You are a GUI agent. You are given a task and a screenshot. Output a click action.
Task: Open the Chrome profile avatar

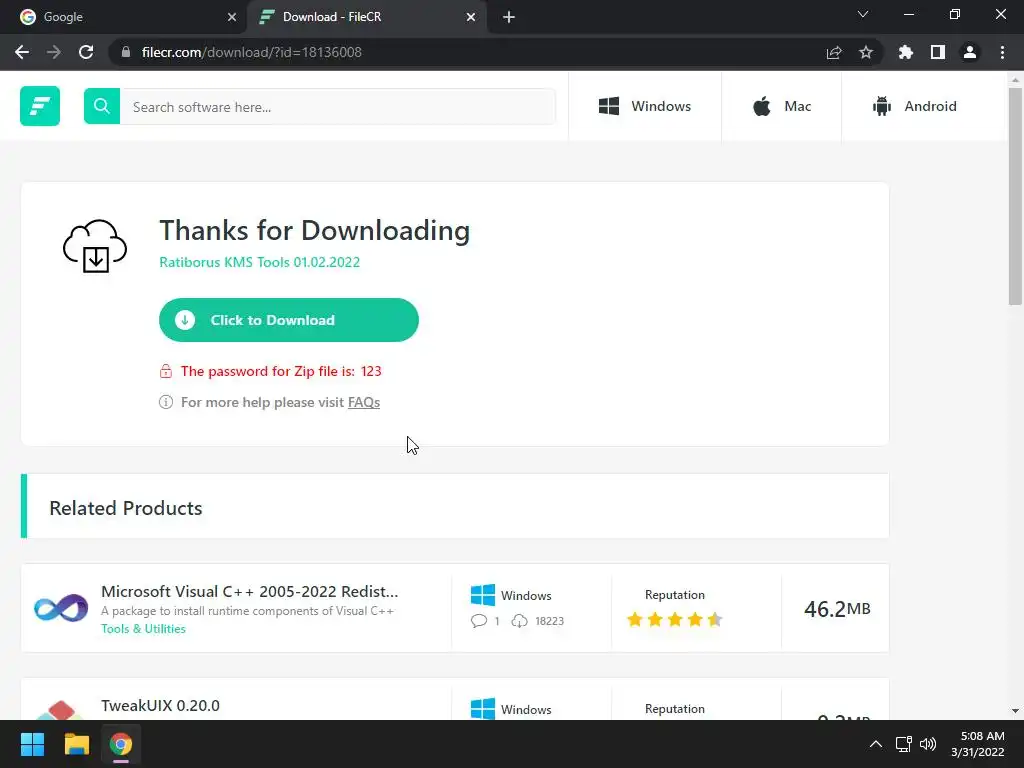pos(970,52)
